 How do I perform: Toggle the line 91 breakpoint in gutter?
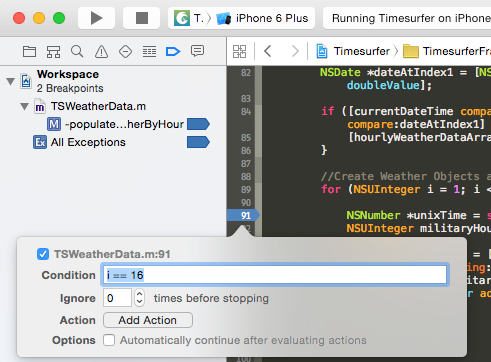click(x=243, y=215)
